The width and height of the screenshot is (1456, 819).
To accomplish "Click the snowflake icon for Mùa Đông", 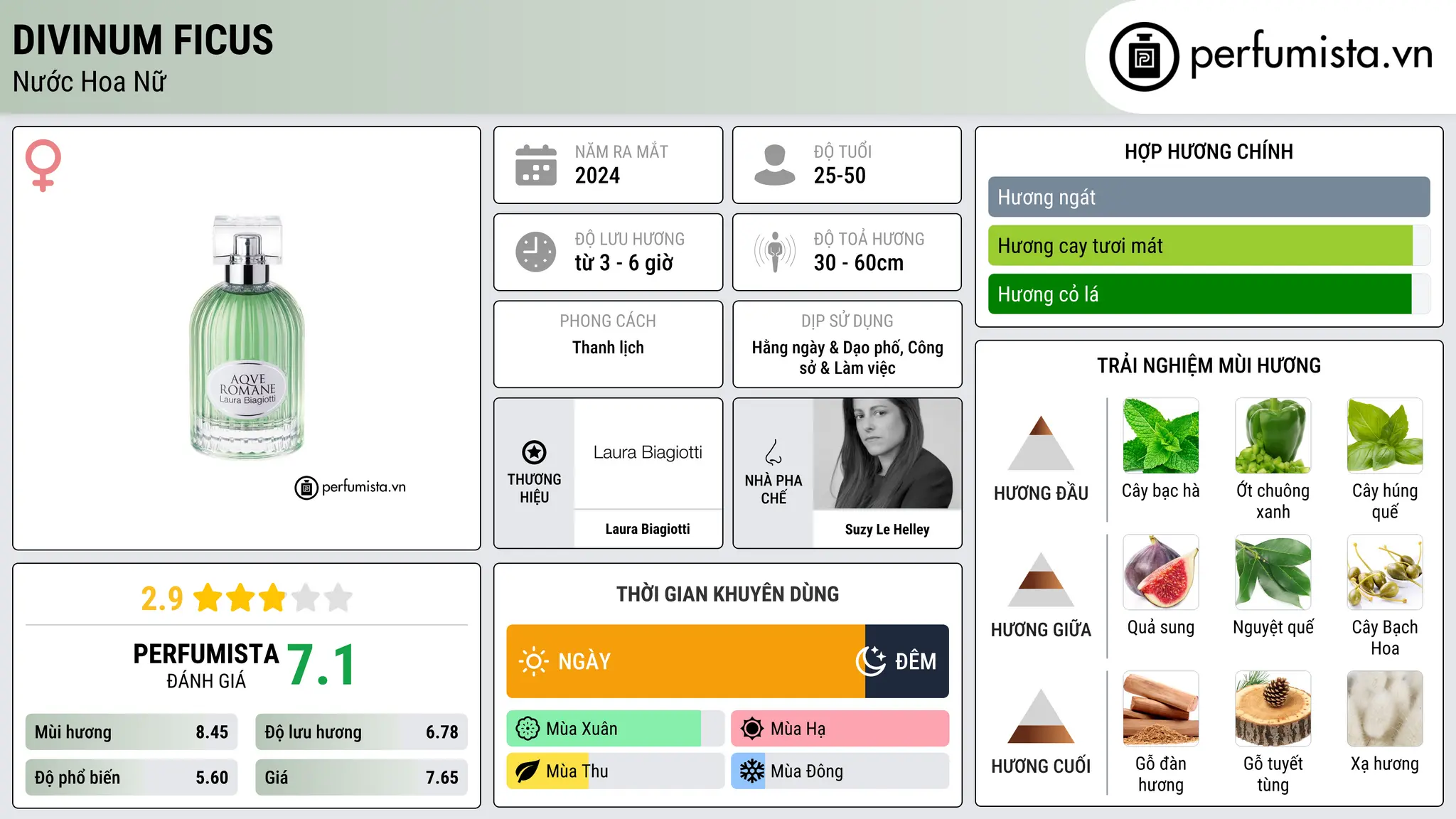I will click(x=752, y=771).
